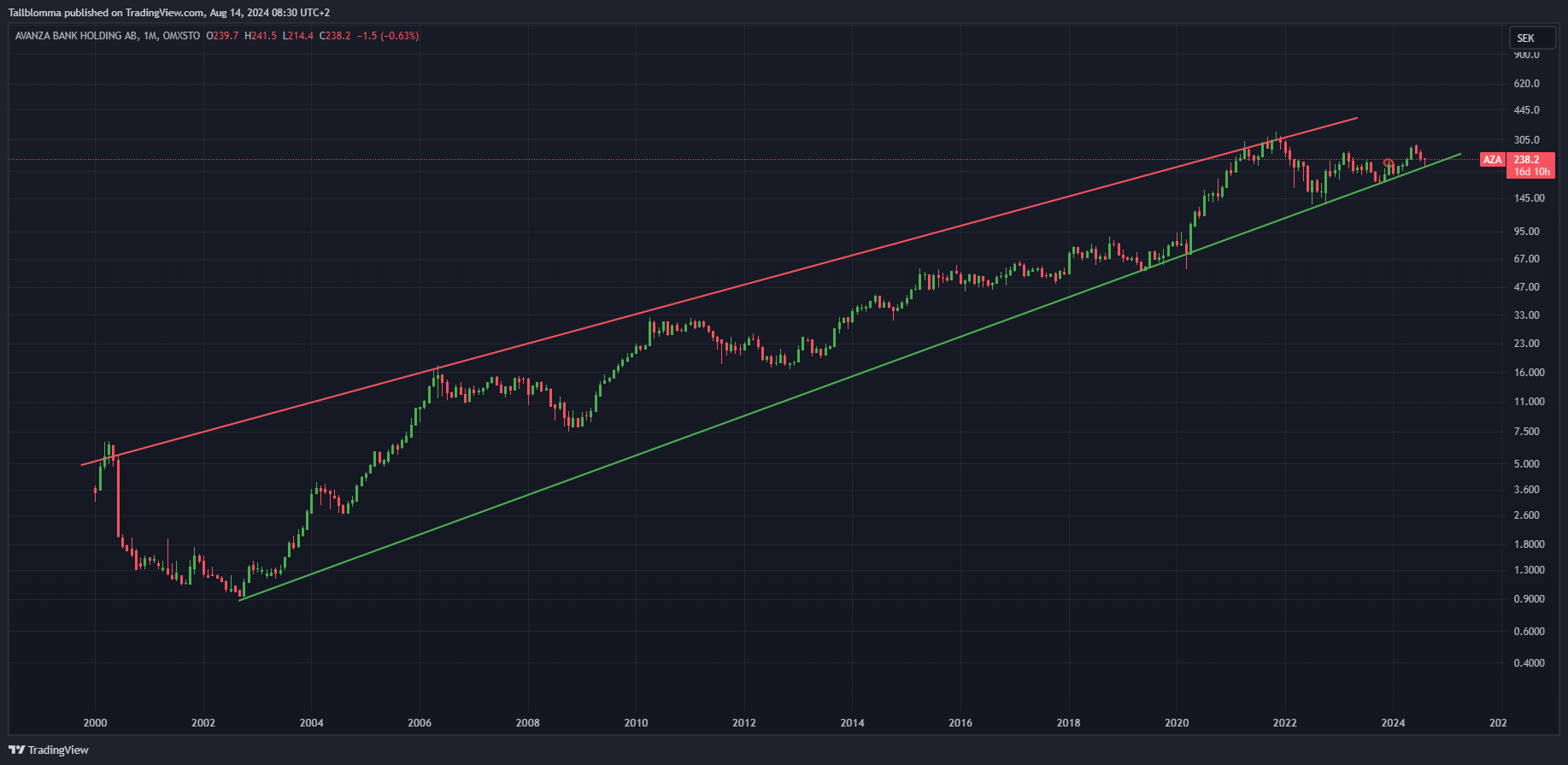
Task: Click the 0.4000 price axis label
Action: coord(1529,663)
